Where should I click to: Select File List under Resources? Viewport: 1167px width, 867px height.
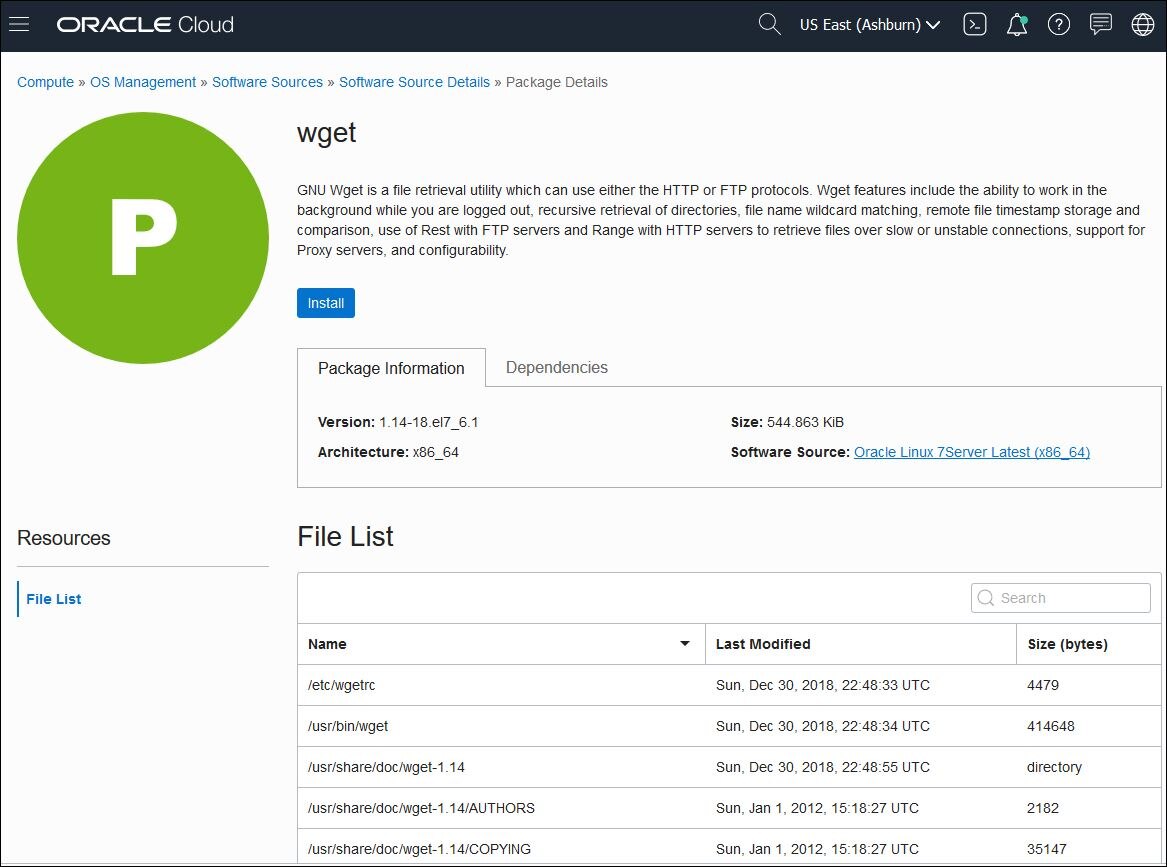(54, 598)
